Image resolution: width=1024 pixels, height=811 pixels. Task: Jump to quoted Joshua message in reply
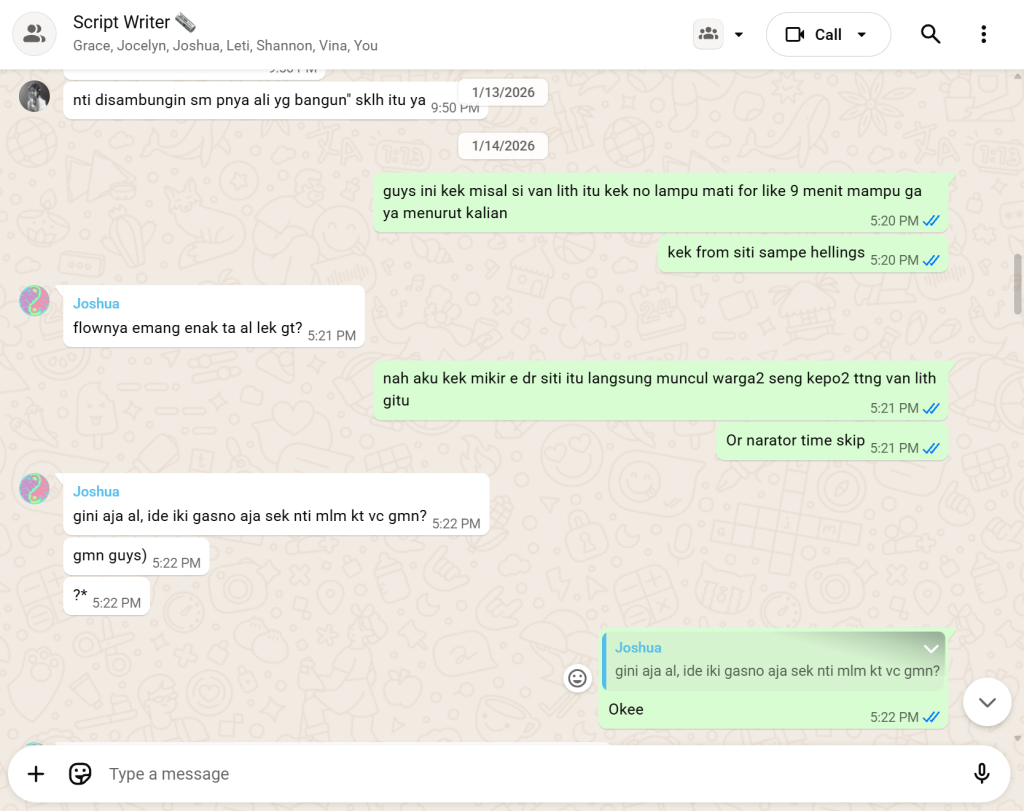click(775, 661)
